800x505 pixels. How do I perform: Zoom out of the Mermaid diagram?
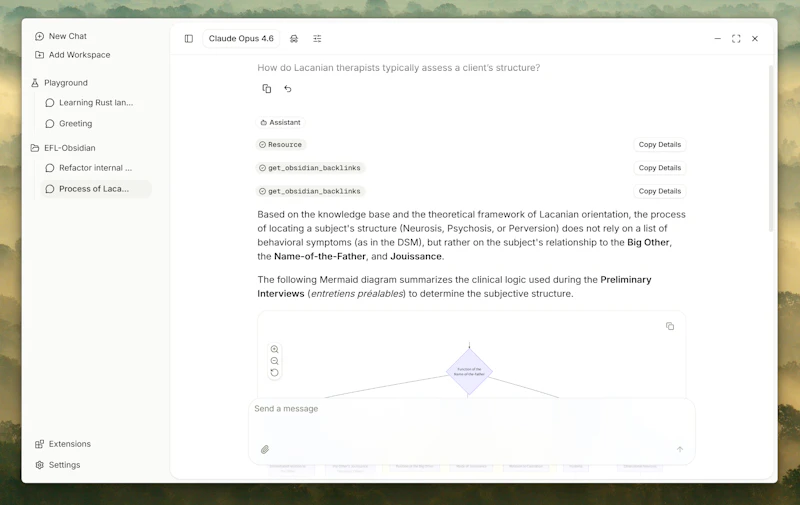click(x=274, y=361)
